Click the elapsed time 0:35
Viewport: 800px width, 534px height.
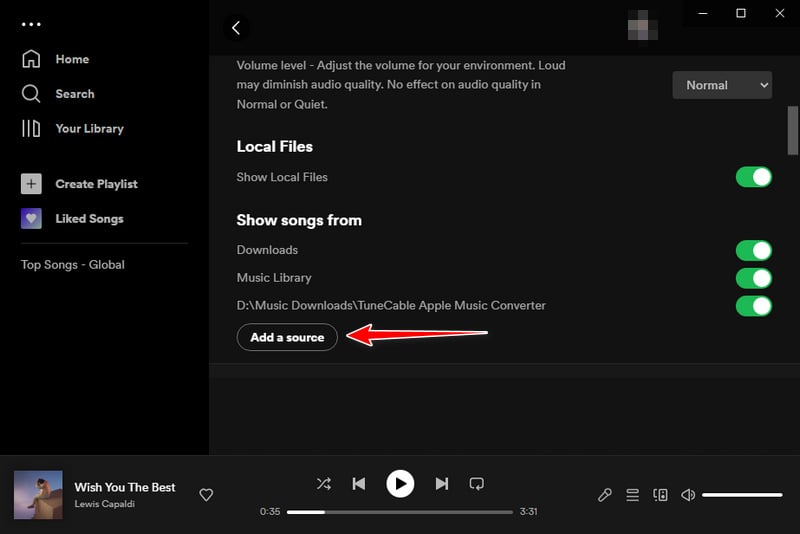pos(270,512)
